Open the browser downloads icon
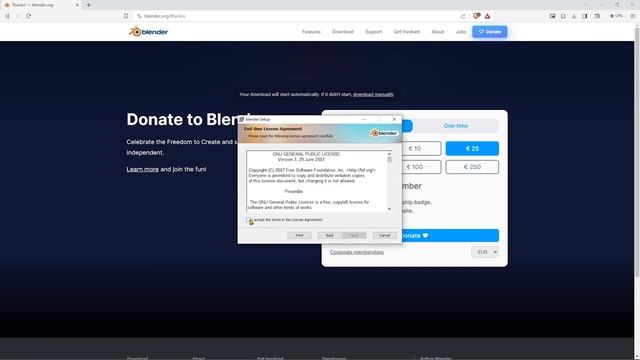 pyautogui.click(x=574, y=16)
